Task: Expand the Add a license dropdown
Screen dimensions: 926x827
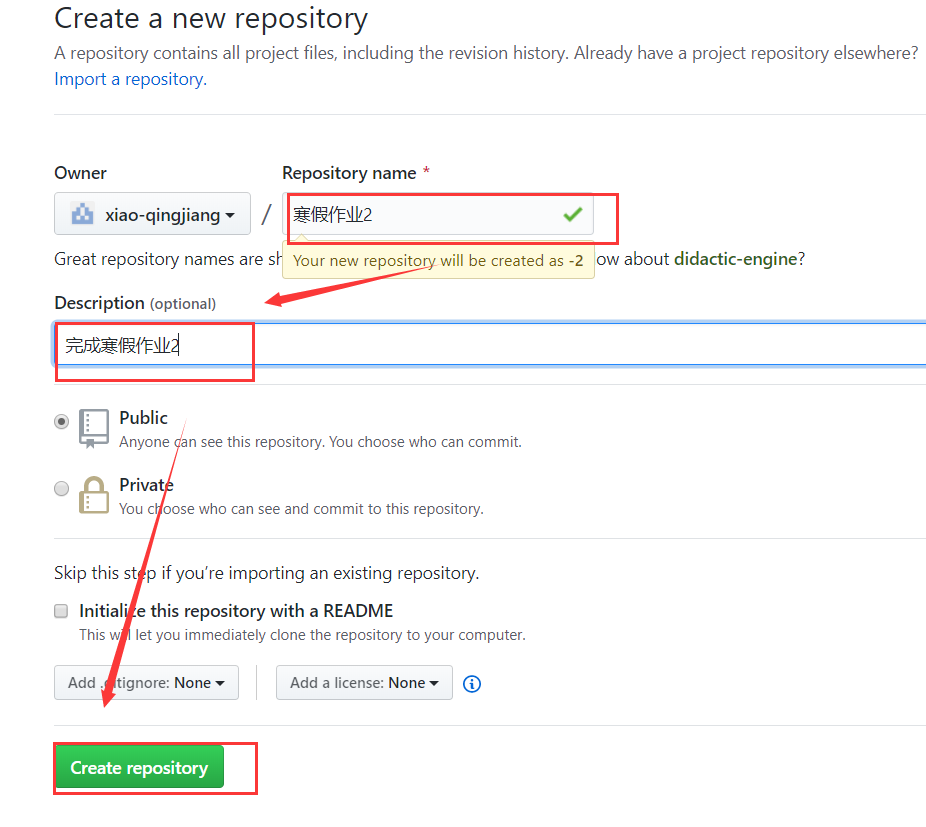Action: click(364, 683)
